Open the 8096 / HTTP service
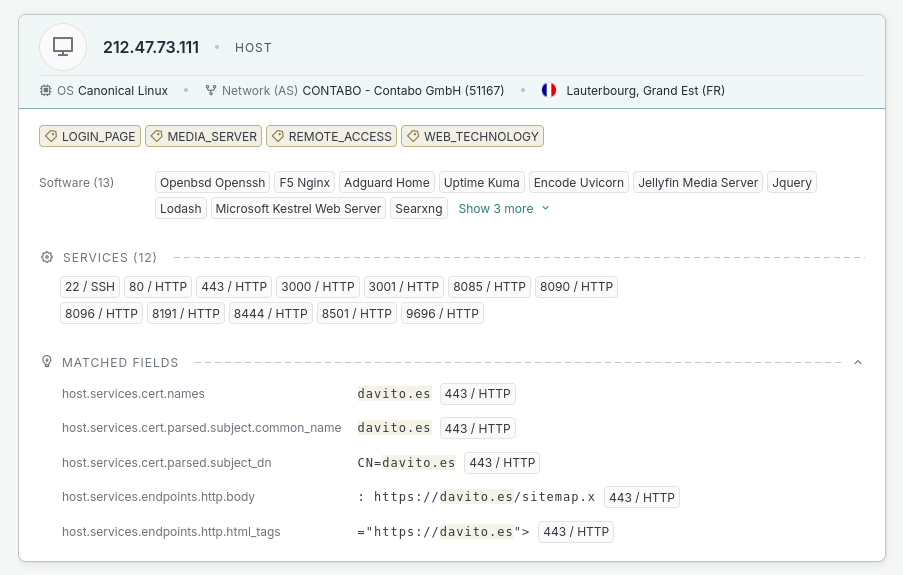903x575 pixels. (x=101, y=313)
